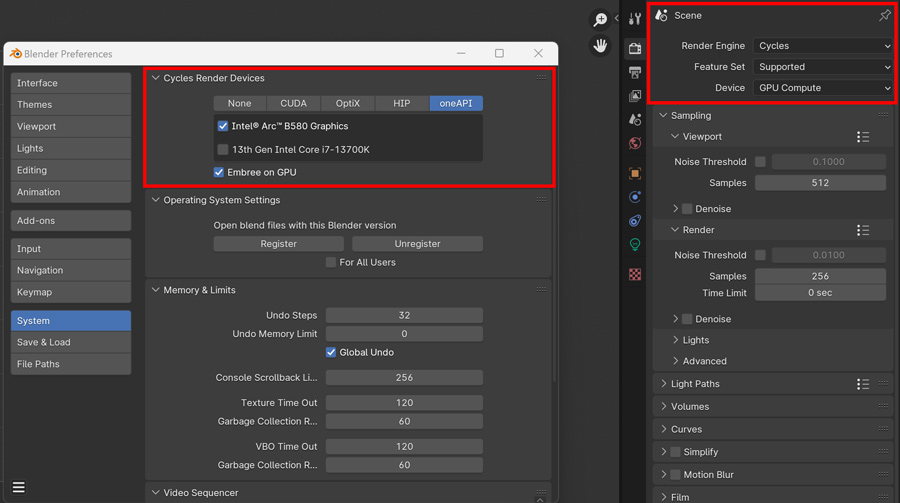Enable 13th Gen Intel Core i7-13700K device
Image resolution: width=900 pixels, height=503 pixels.
pos(223,149)
